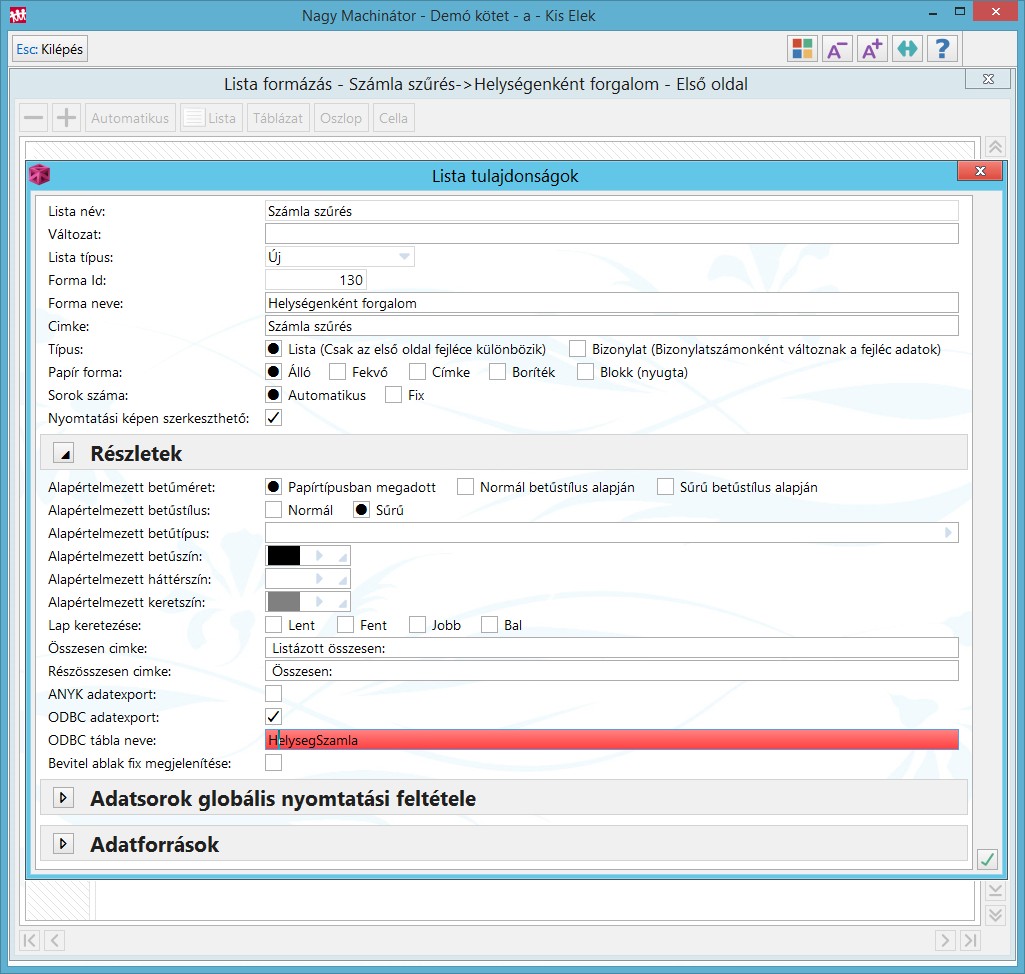This screenshot has height=974, width=1025.
Task: Select Címke paper form
Action: [417, 372]
